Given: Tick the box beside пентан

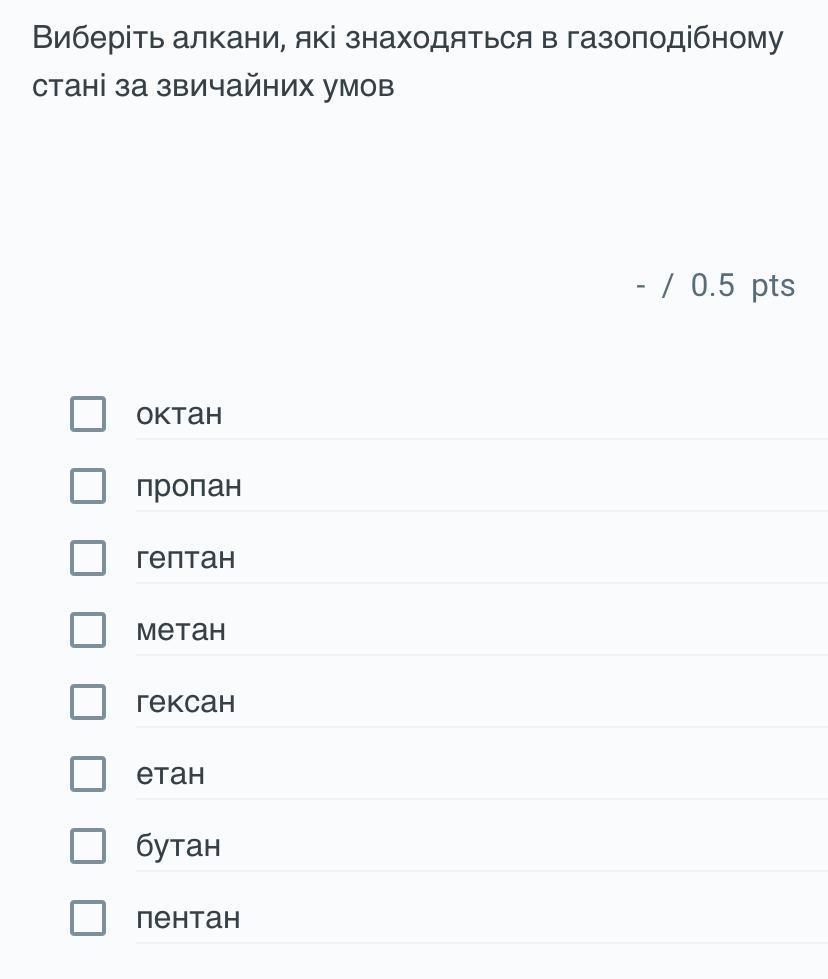Looking at the screenshot, I should coord(88,918).
